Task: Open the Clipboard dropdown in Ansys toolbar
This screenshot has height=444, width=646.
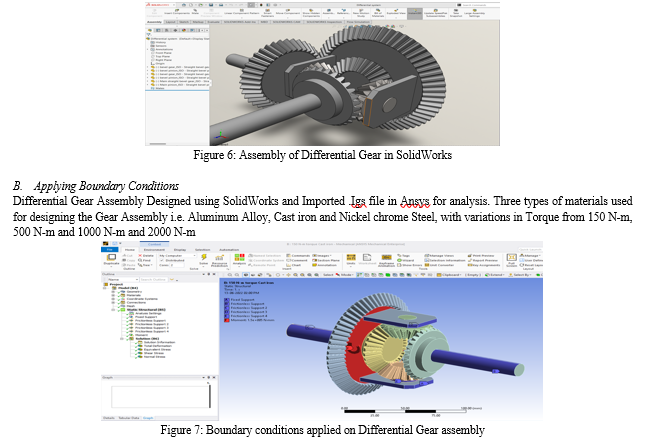Action: coord(449,275)
